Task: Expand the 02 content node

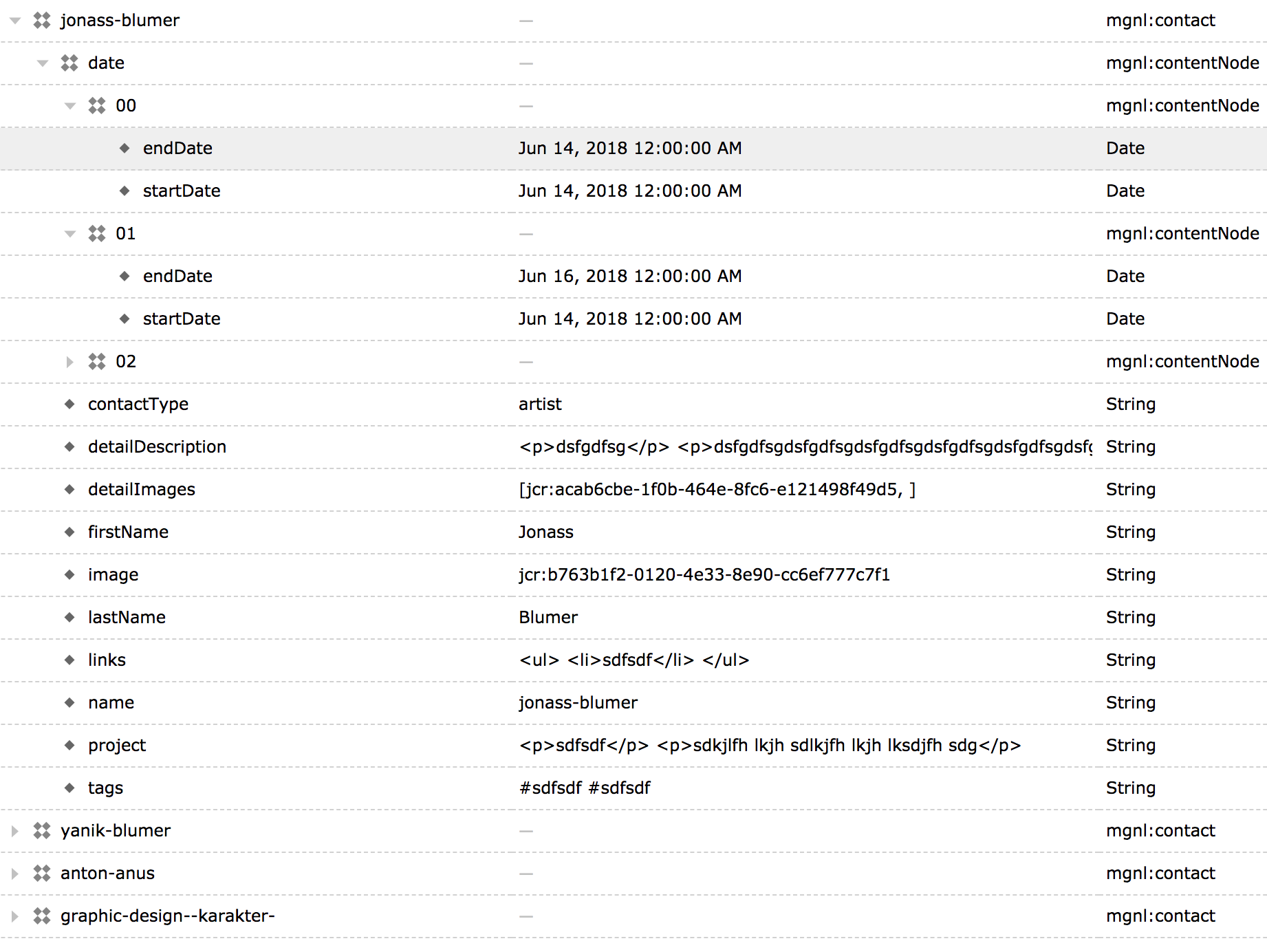Action: pyautogui.click(x=69, y=362)
